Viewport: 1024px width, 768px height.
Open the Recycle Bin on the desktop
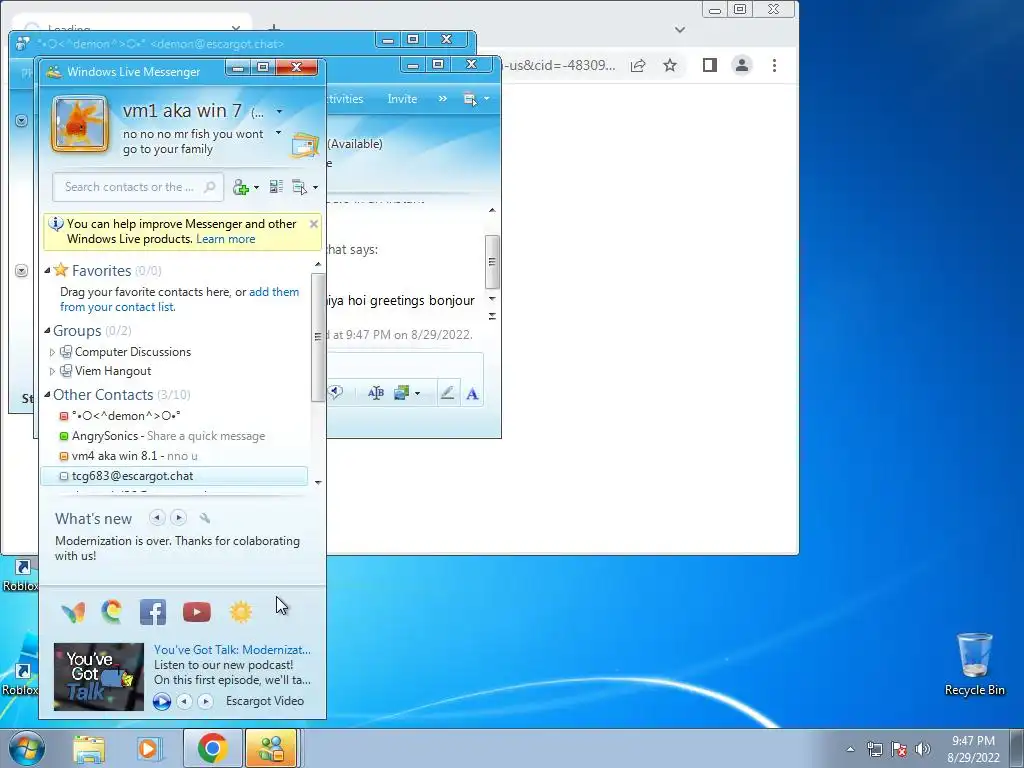point(974,664)
